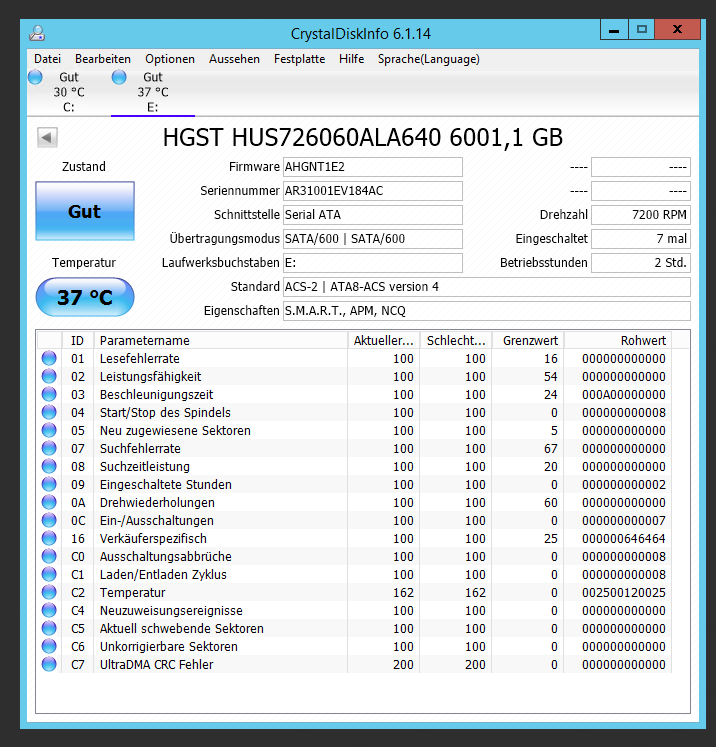Maximize the CrystalDiskInfo window
This screenshot has width=716, height=747.
tap(642, 30)
